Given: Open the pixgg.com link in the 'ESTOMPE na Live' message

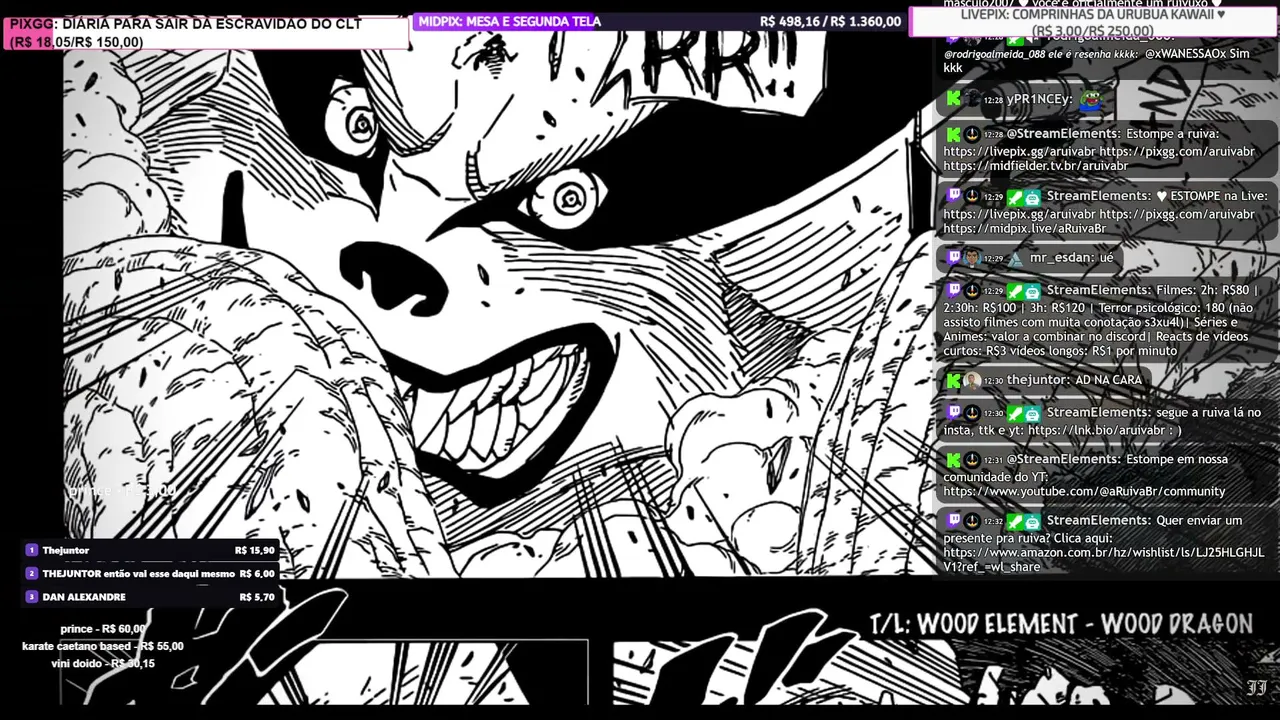Looking at the screenshot, I should click(1177, 214).
